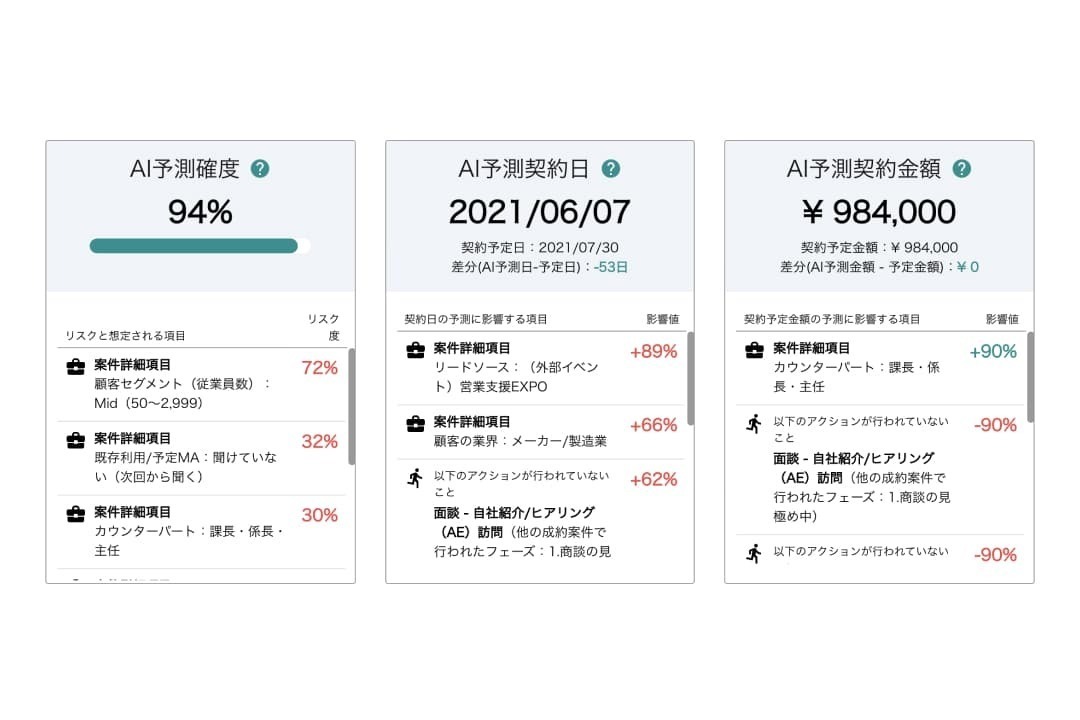This screenshot has width=1080, height=720.
Task: Click help icon beside AI予測確度
Action: pos(260,169)
